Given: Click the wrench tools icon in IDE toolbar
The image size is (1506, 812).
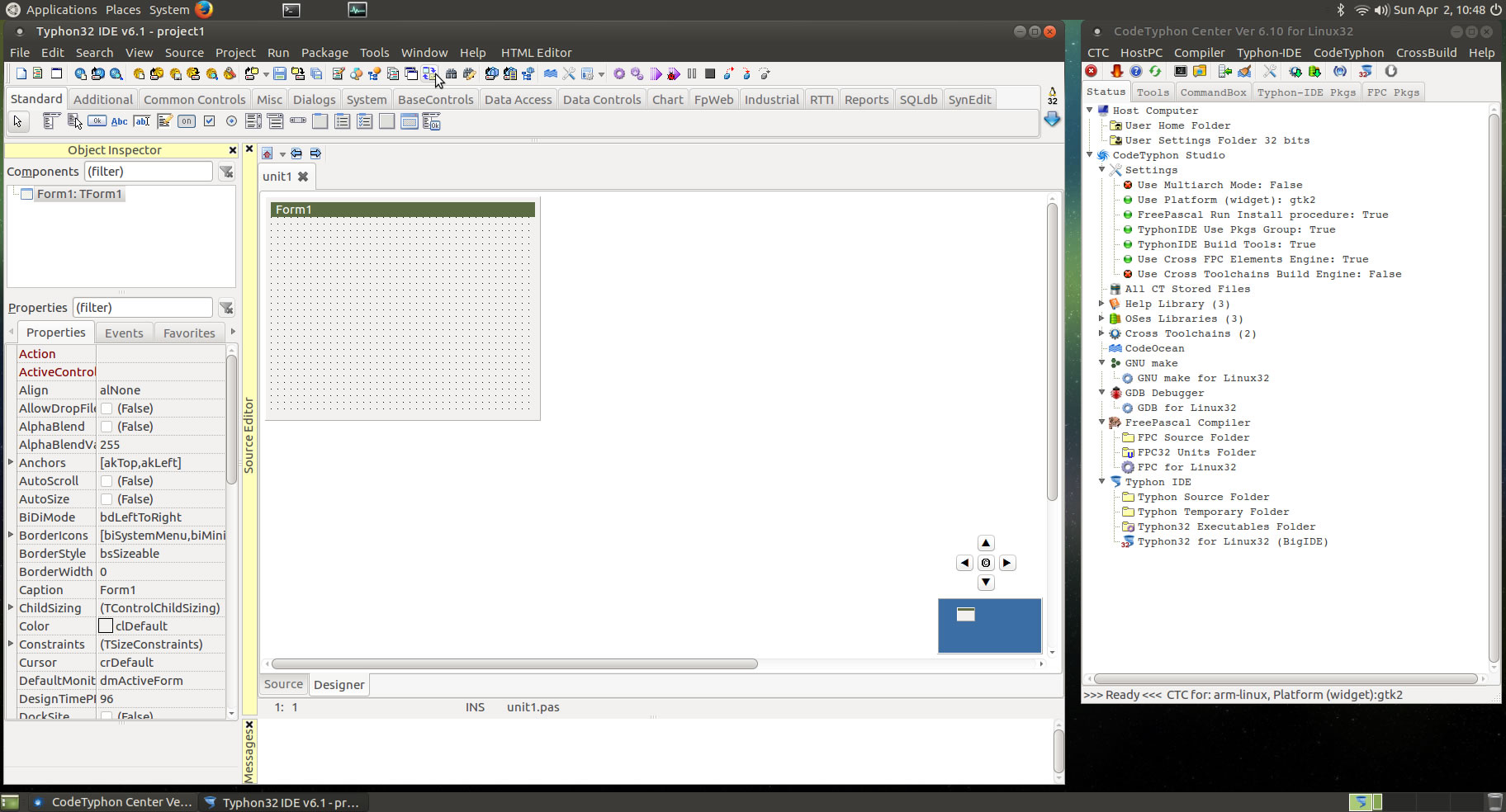Looking at the screenshot, I should 569,73.
